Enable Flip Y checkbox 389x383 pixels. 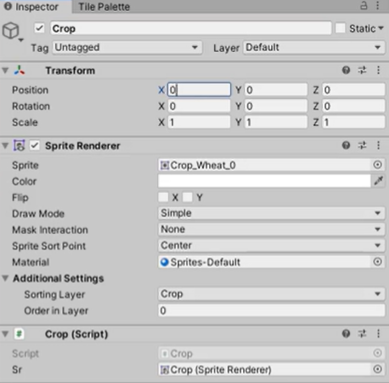pyautogui.click(x=188, y=197)
